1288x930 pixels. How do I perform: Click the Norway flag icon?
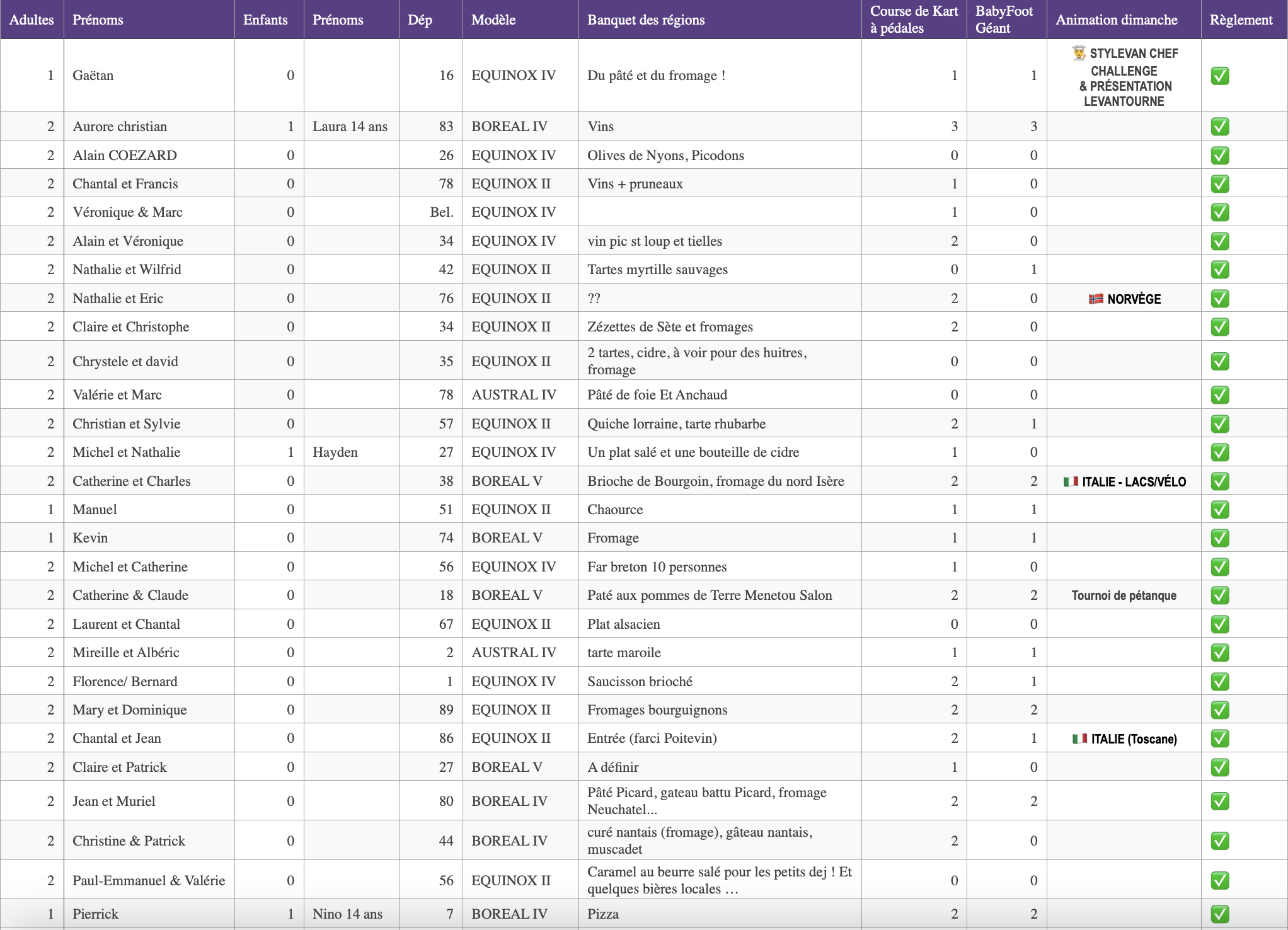point(1096,299)
